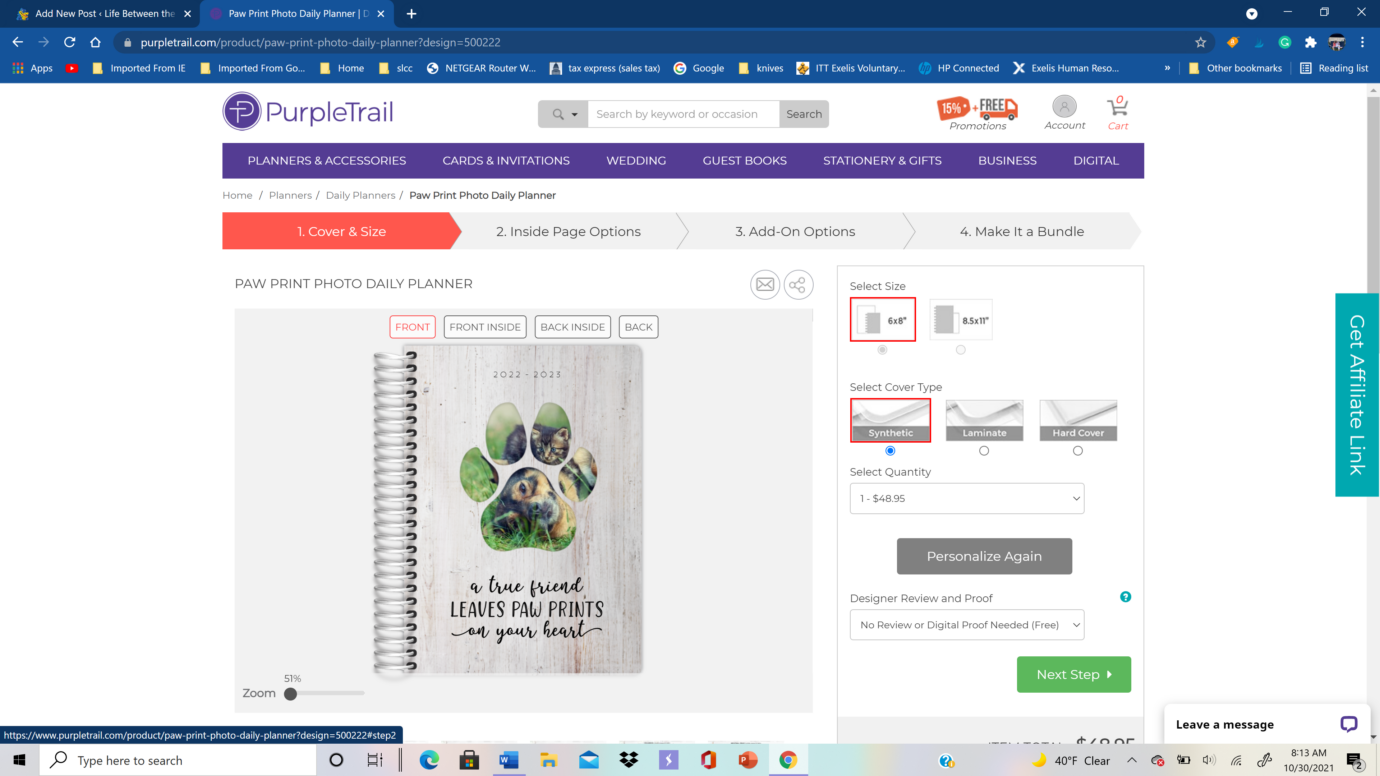
Task: Open PowerPoint from the taskbar
Action: coord(748,760)
